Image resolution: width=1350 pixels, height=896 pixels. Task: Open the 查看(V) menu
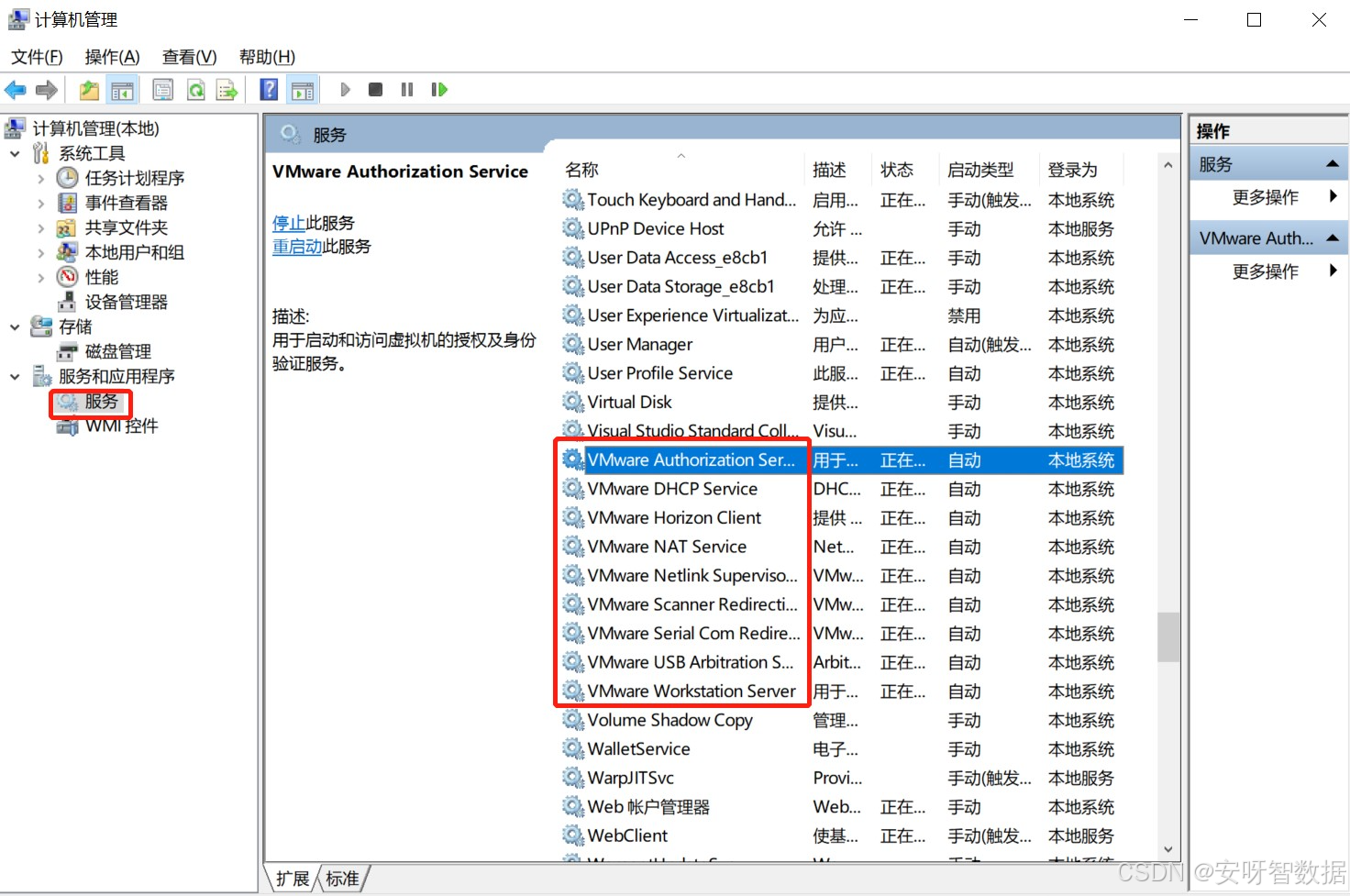[x=189, y=57]
